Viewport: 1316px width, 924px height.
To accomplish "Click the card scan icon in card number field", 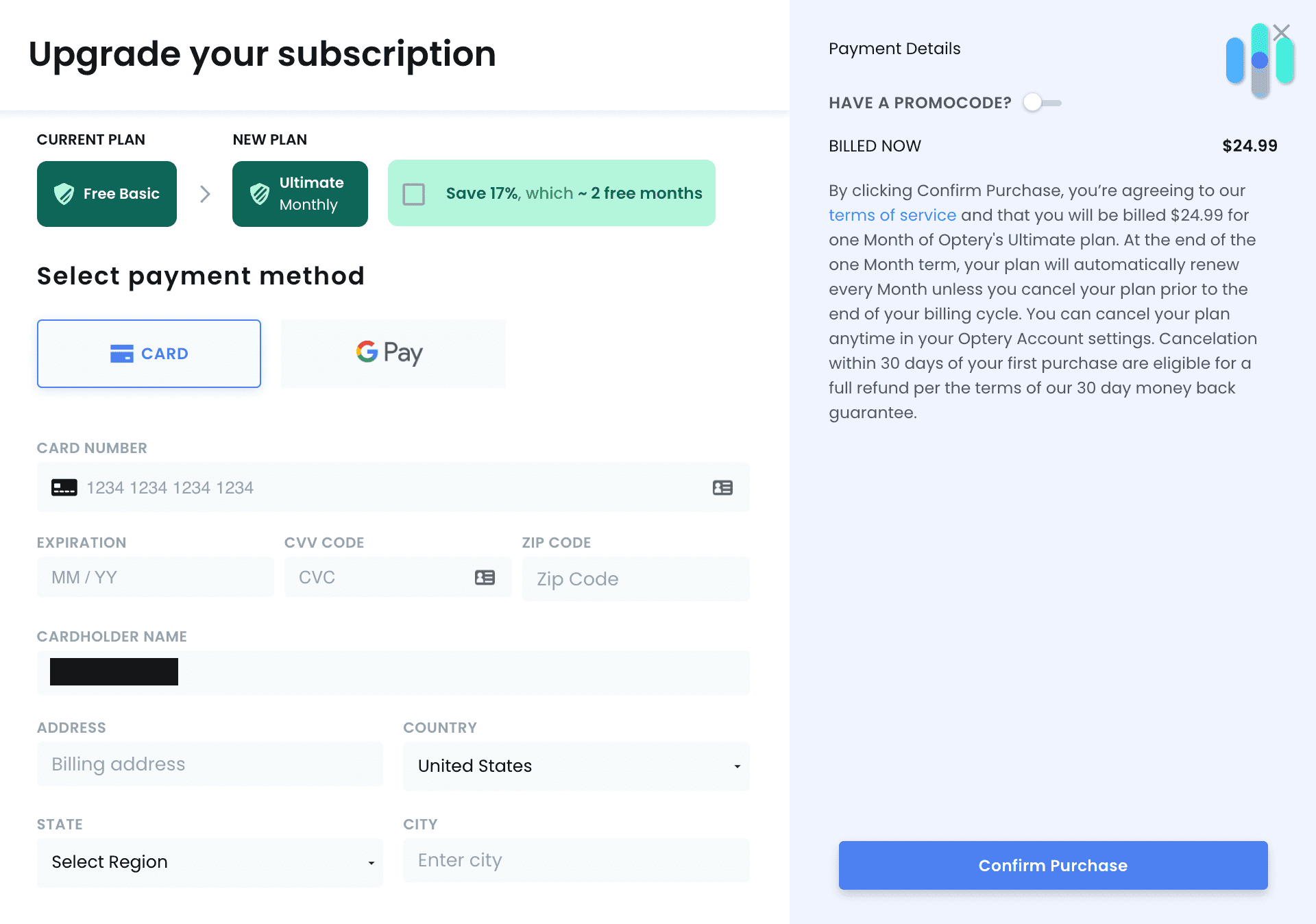I will (723, 487).
